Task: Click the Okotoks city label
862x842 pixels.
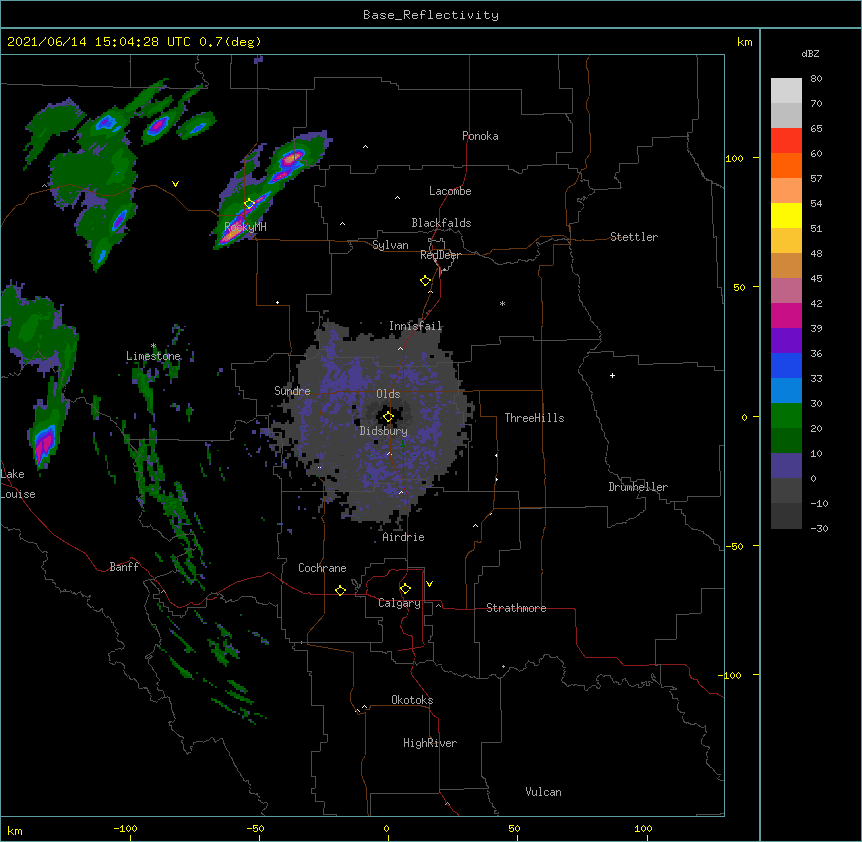Action: 412,700
